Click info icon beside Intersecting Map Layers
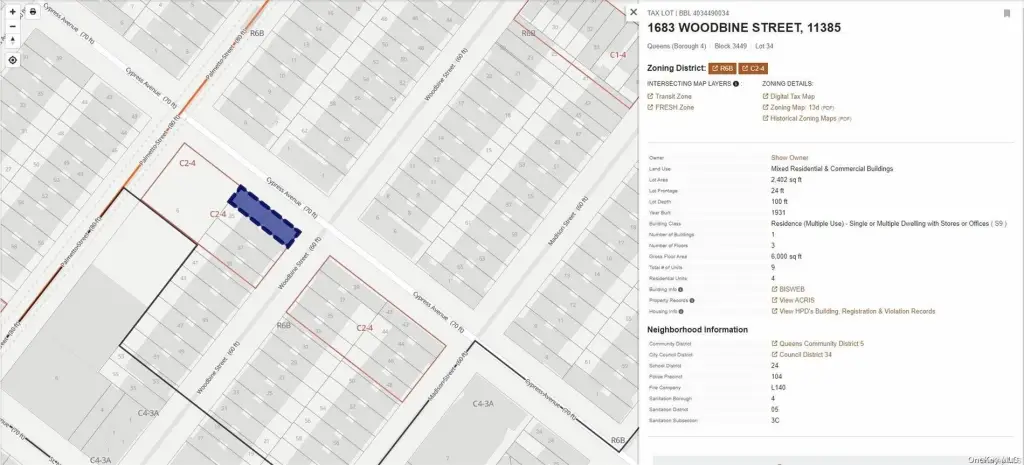This screenshot has height=465, width=1024. point(736,84)
